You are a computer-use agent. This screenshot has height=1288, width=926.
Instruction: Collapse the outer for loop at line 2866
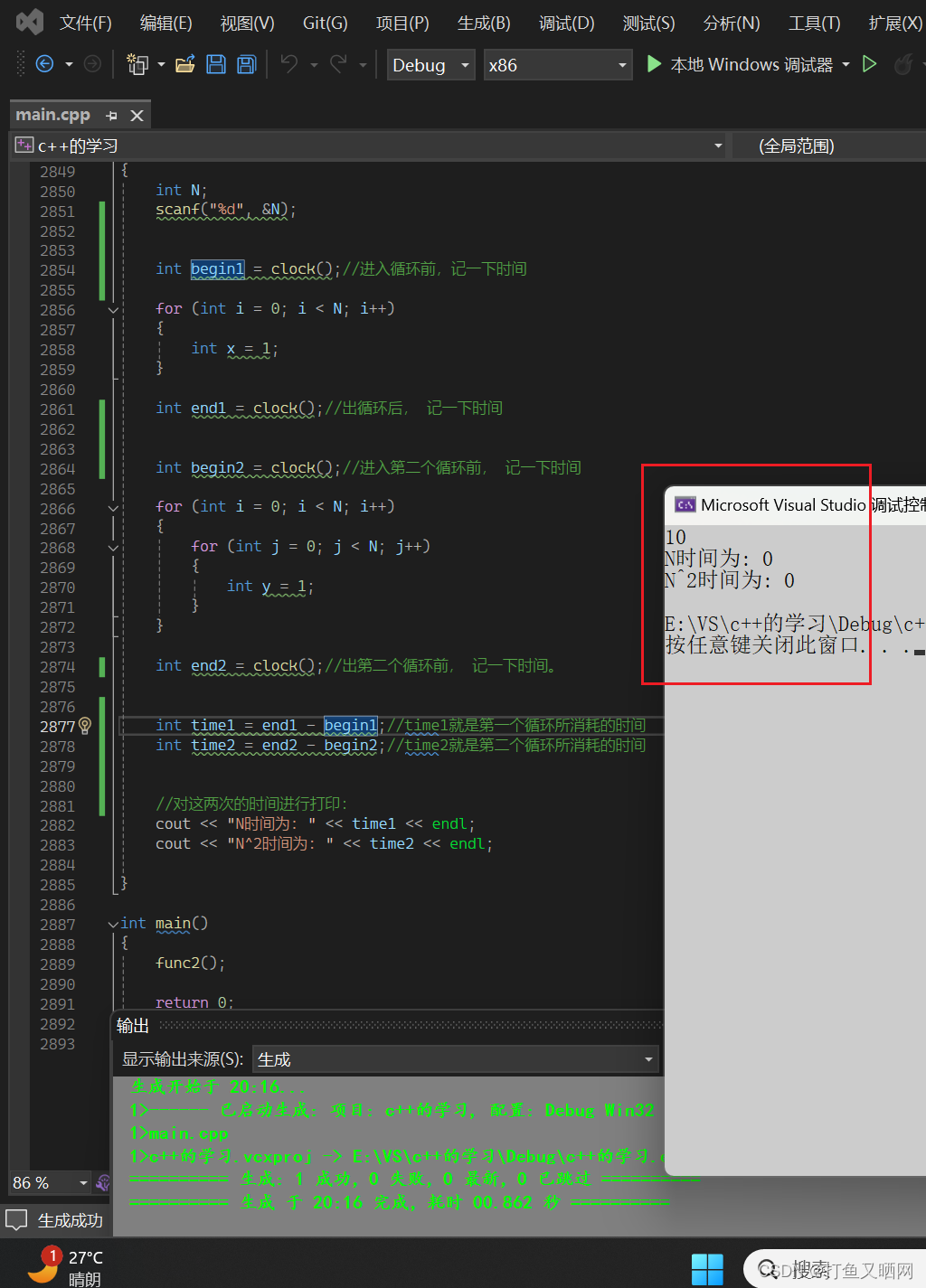[x=113, y=508]
